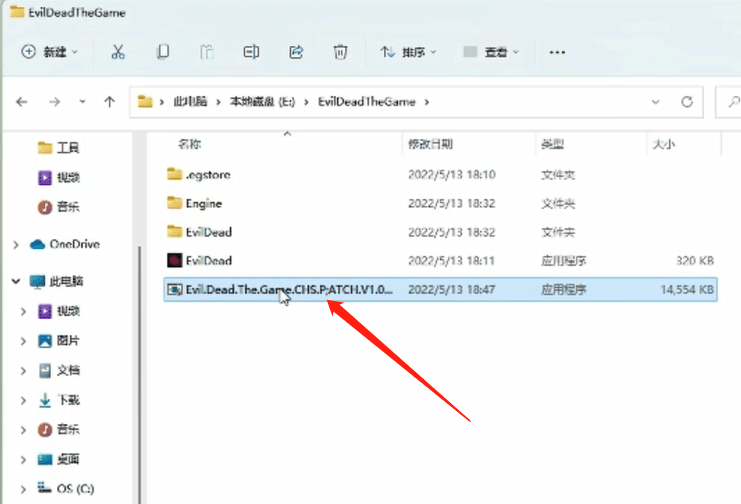Click the Paste clipboard icon
The image size is (741, 504).
point(207,52)
